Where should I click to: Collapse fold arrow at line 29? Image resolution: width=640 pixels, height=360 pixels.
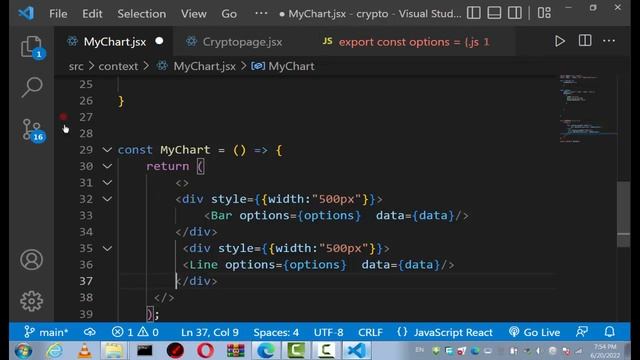pyautogui.click(x=107, y=150)
